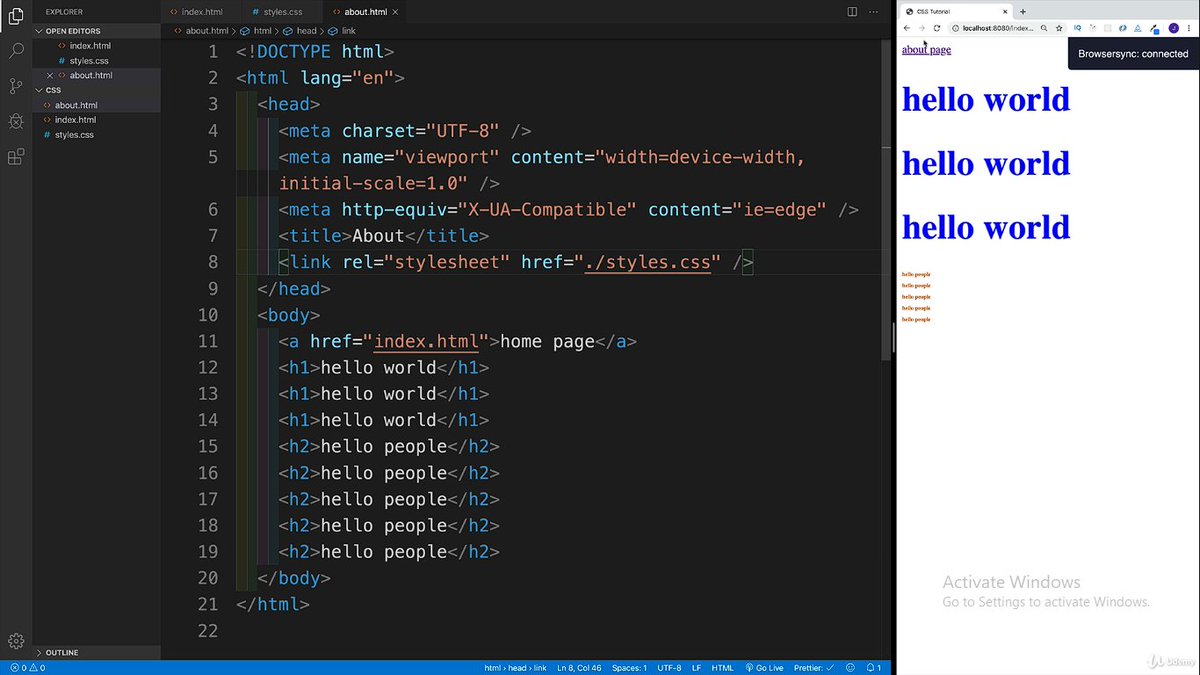Click the errors and warnings status indicator

click(27, 667)
